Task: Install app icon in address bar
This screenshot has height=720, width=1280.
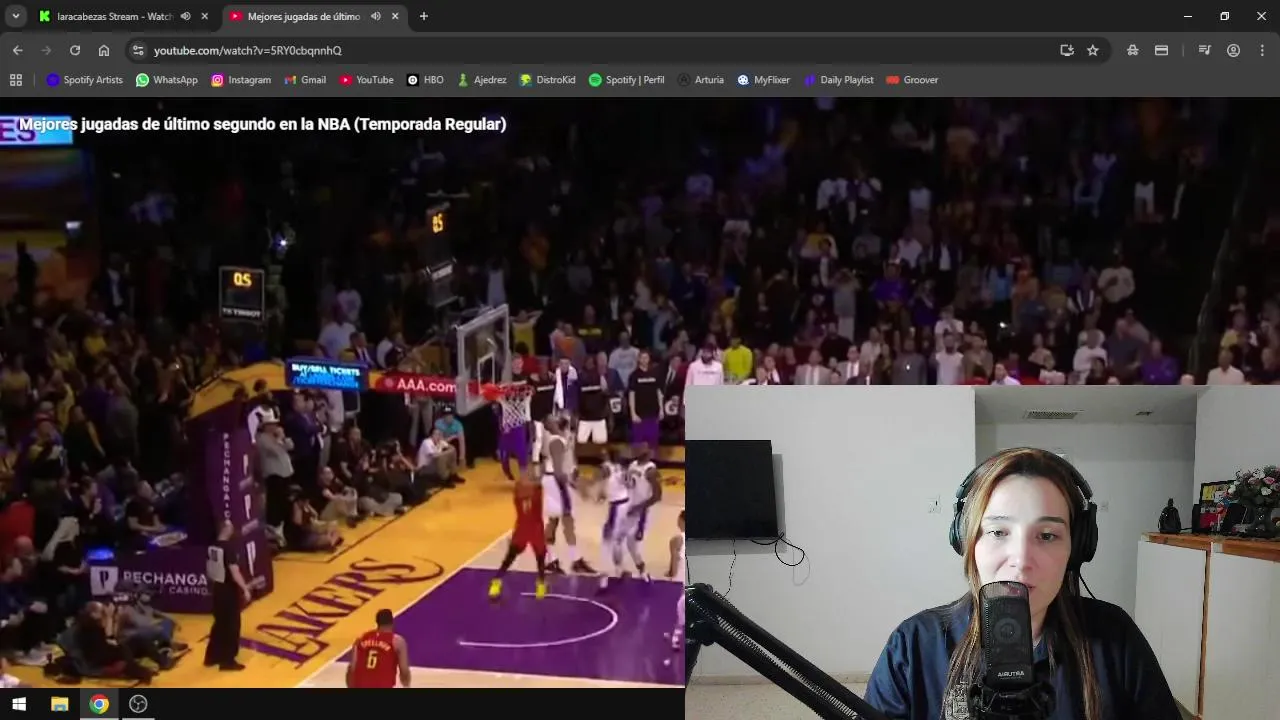Action: [1067, 50]
